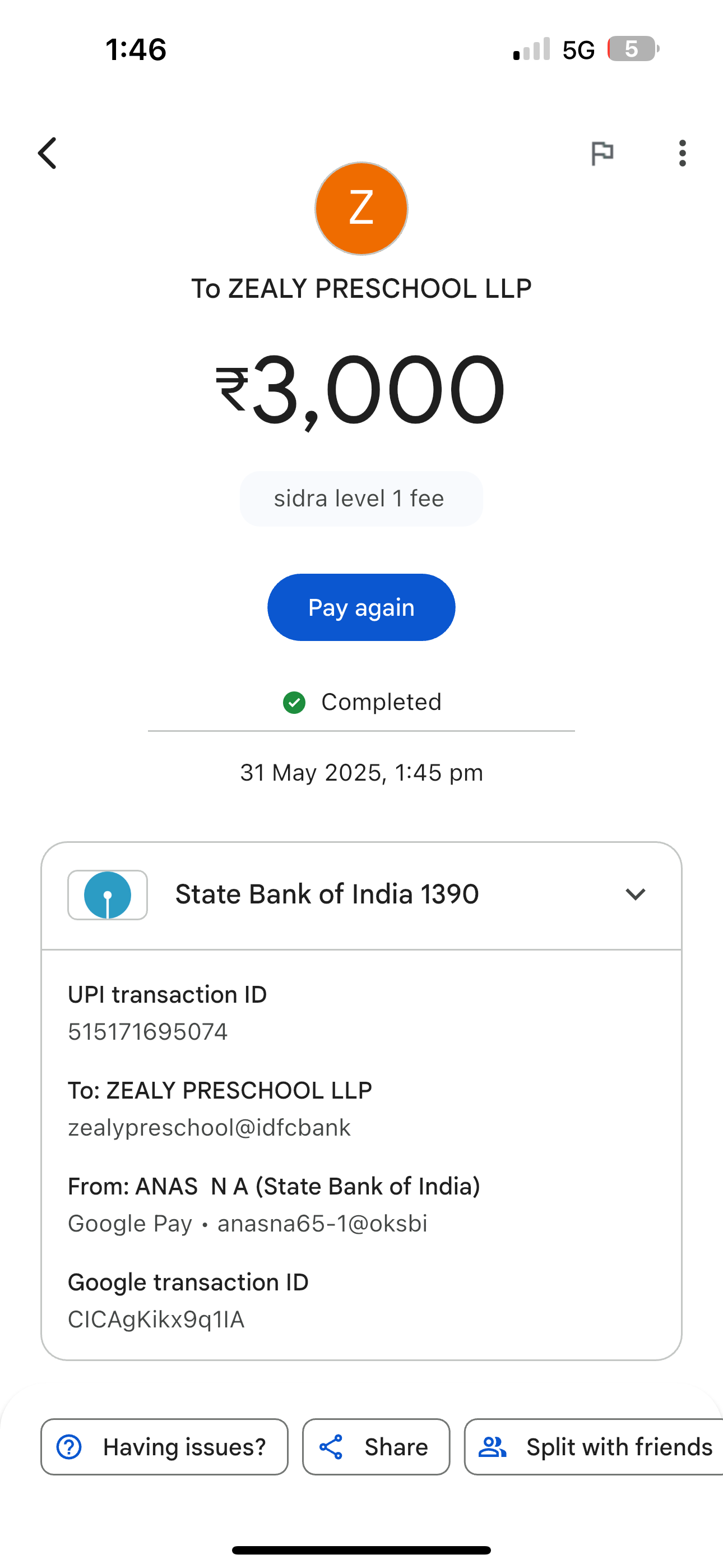Tap the sidra level 1 fee note

[x=360, y=499]
